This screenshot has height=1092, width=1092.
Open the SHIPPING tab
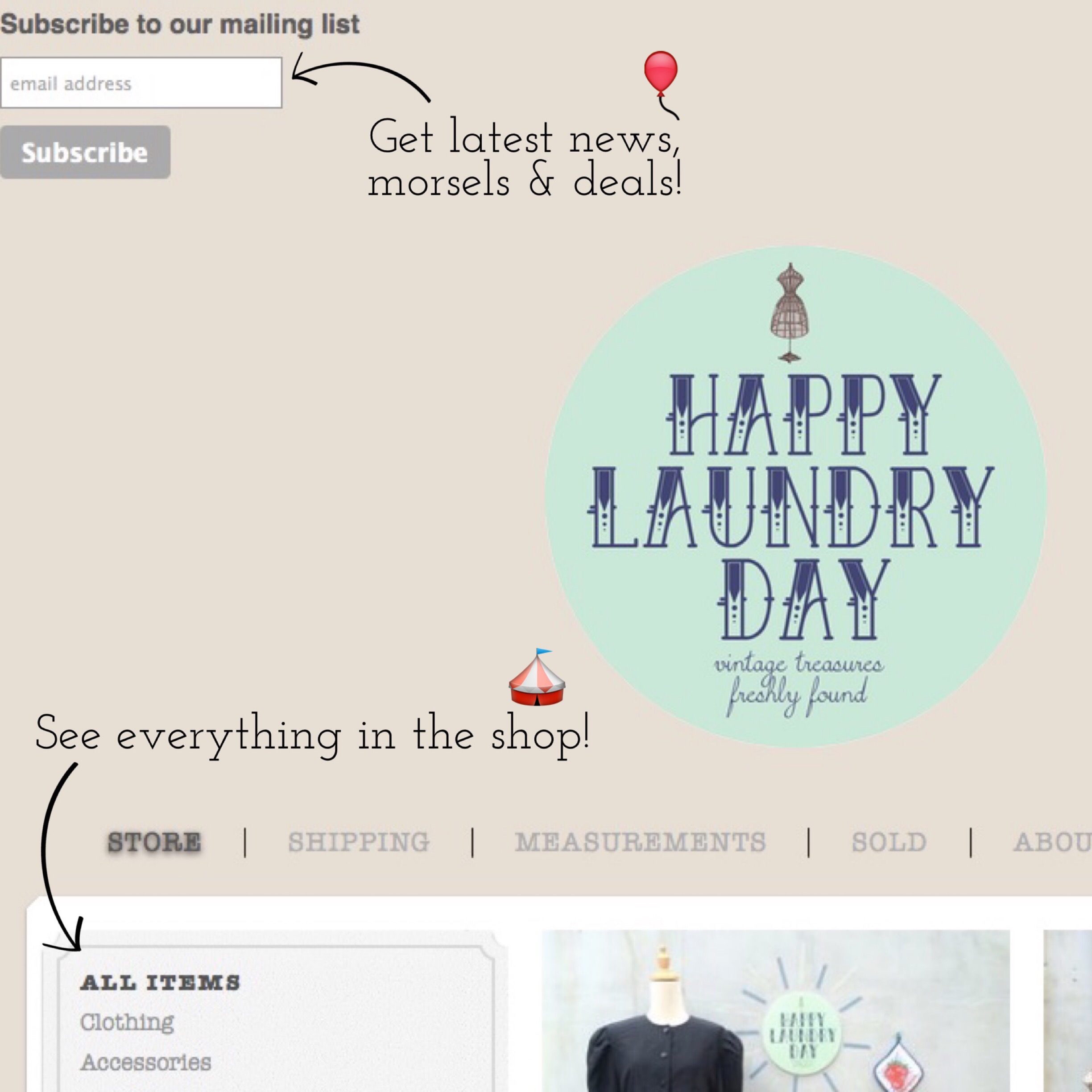point(358,842)
